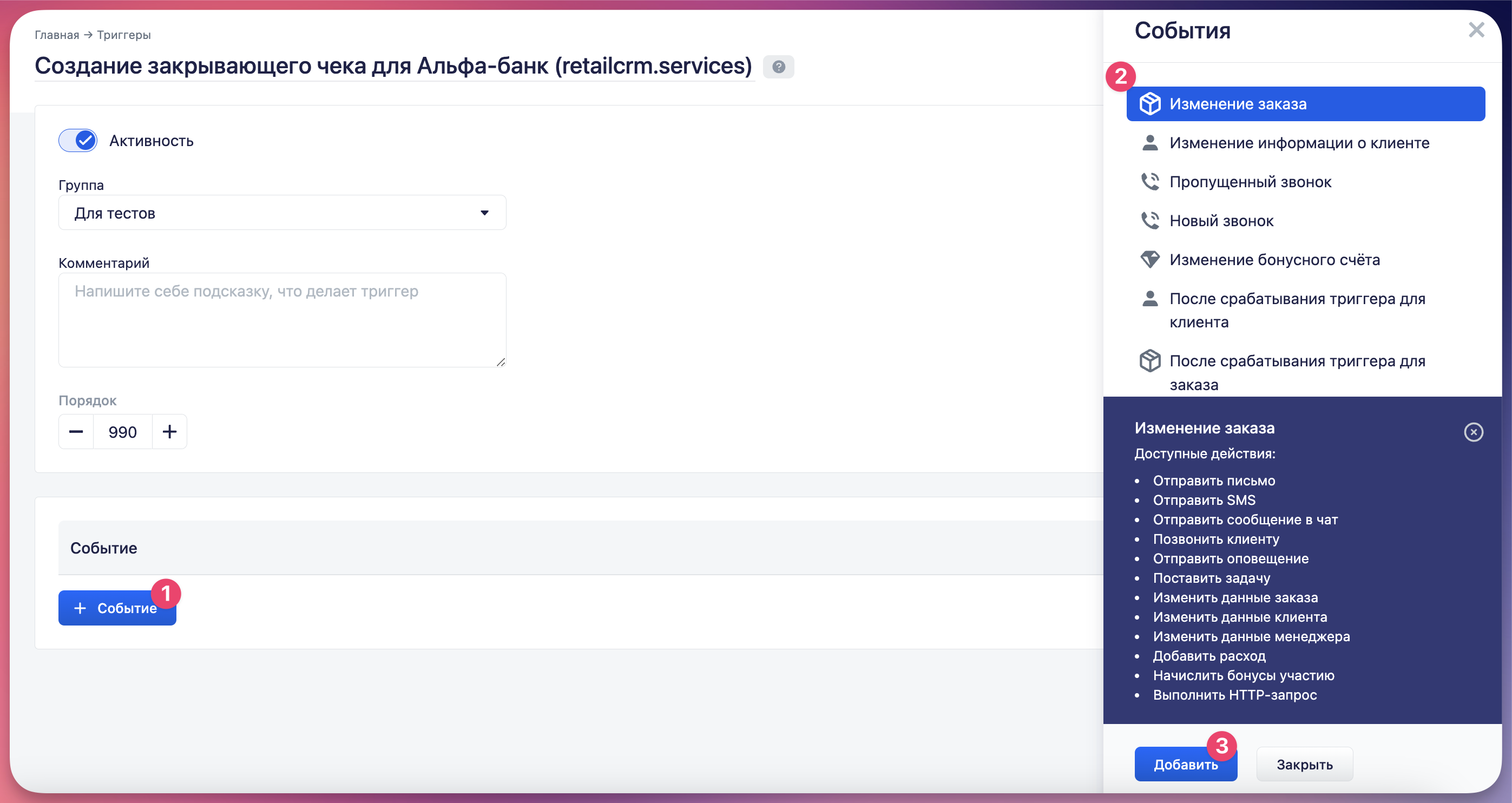Click box icon for После срабатывания триггера для заказа
1512x803 pixels.
coord(1150,361)
